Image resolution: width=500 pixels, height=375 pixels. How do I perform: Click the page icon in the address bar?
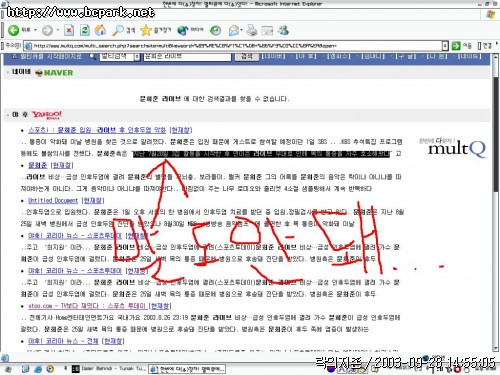click(28, 46)
